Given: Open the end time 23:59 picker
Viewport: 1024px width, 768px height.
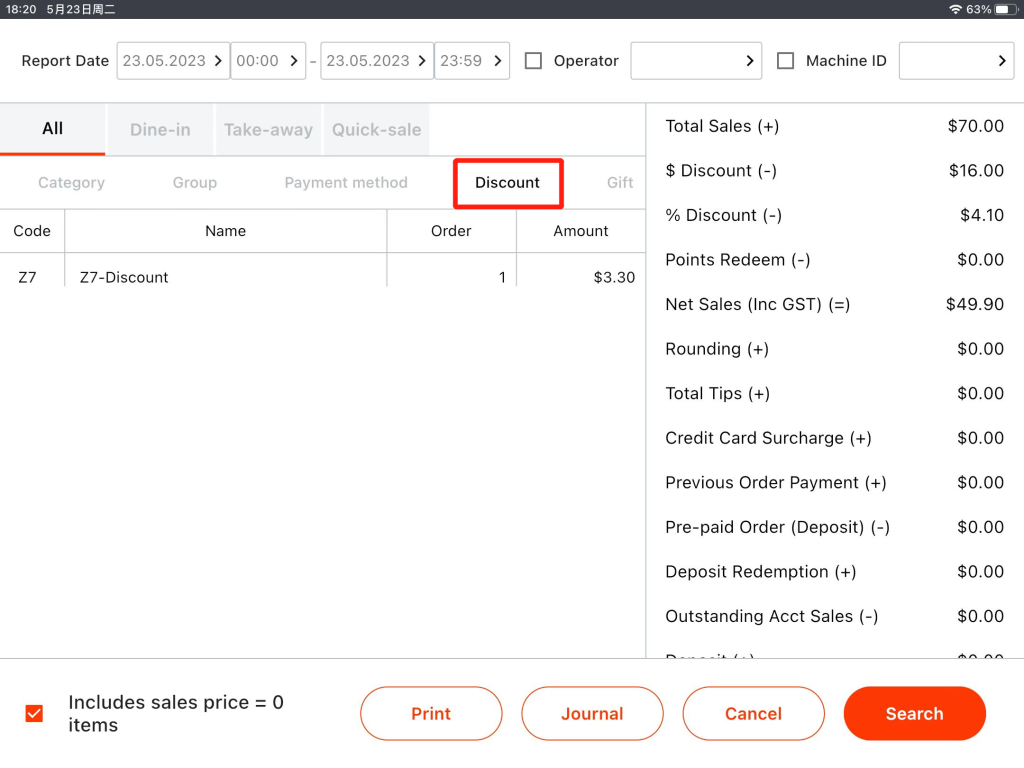Looking at the screenshot, I should (x=472, y=61).
